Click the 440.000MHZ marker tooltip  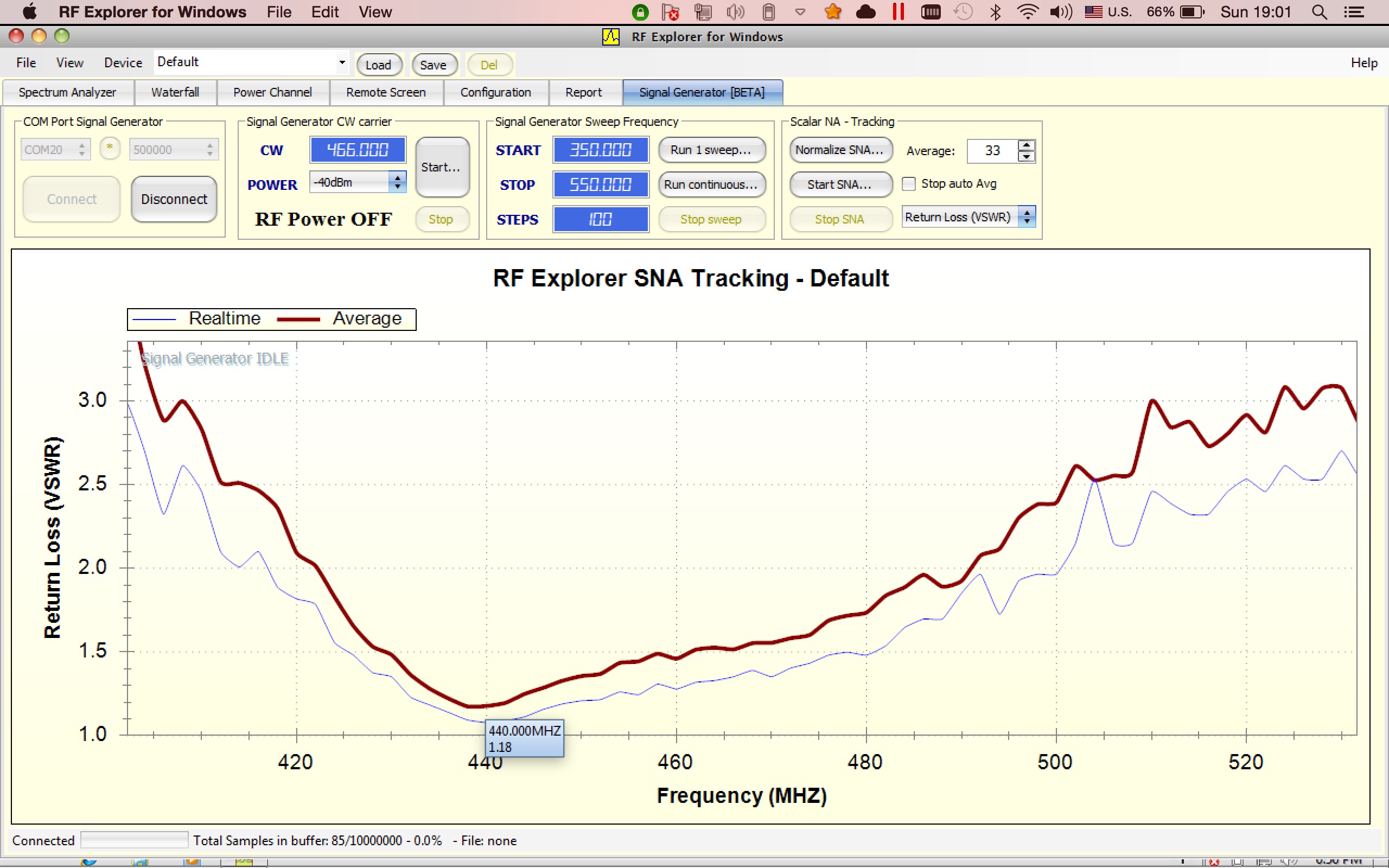[x=524, y=738]
